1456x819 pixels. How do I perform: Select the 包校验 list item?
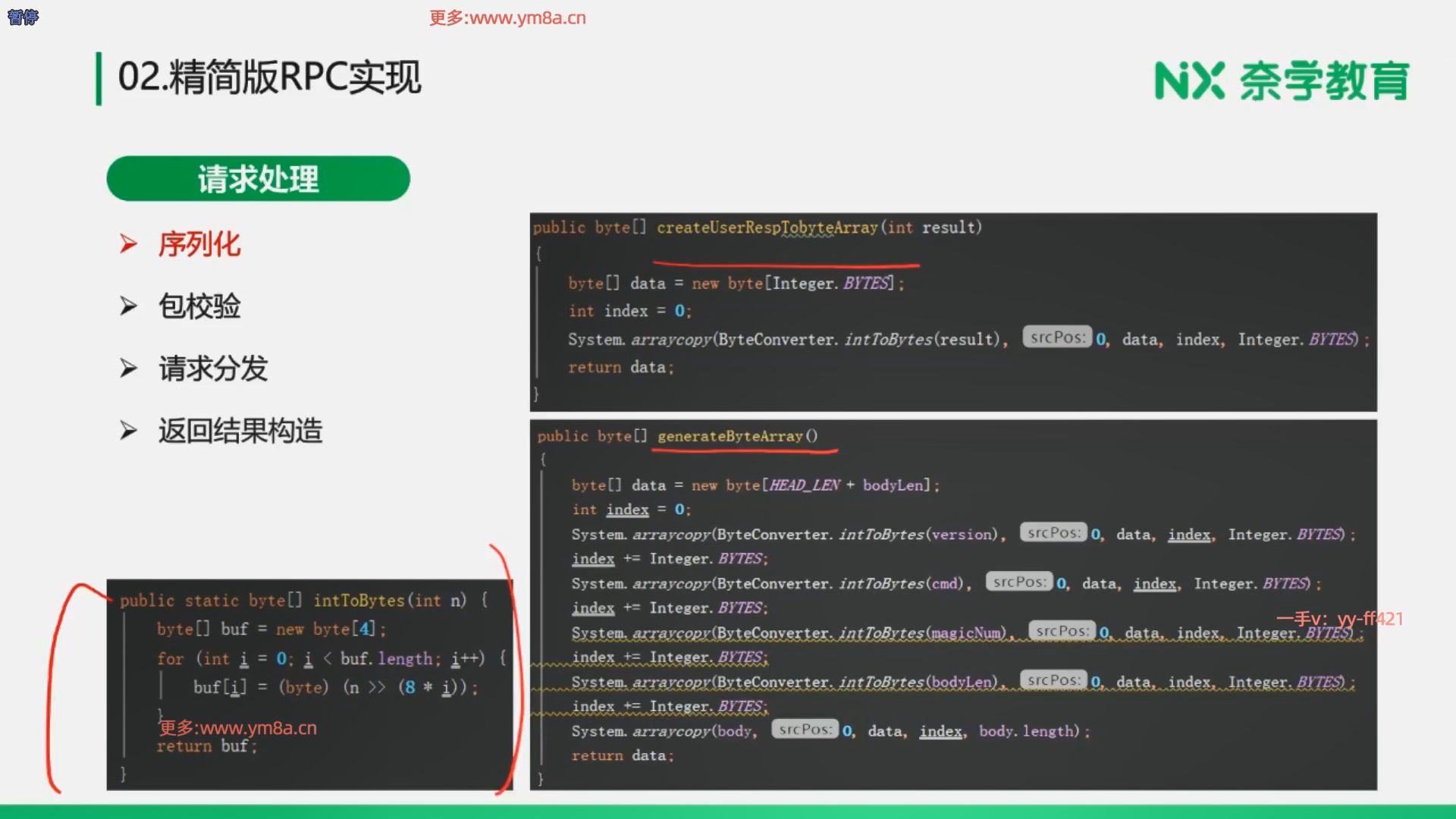point(199,306)
